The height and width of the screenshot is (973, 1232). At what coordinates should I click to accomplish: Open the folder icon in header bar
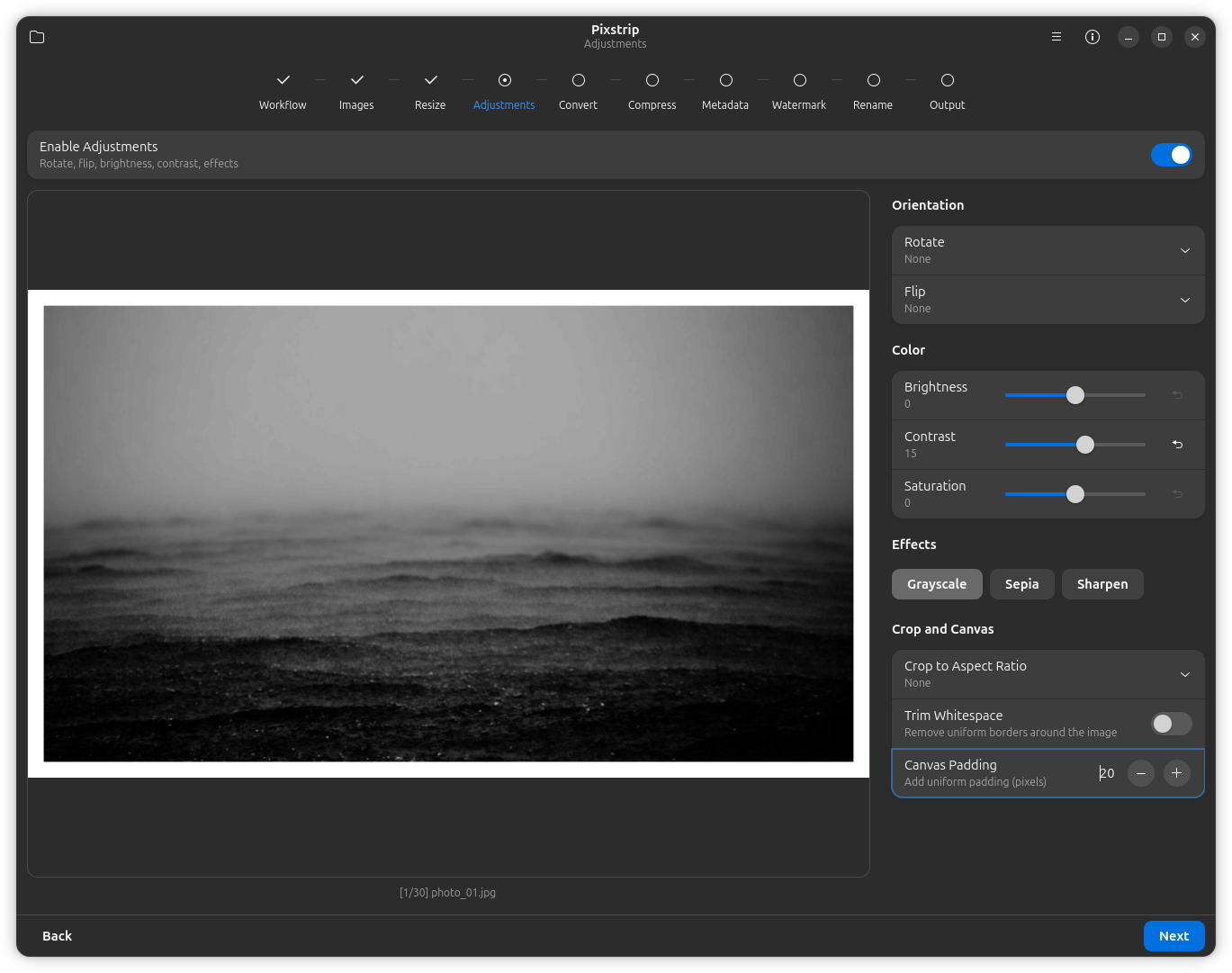pos(37,37)
